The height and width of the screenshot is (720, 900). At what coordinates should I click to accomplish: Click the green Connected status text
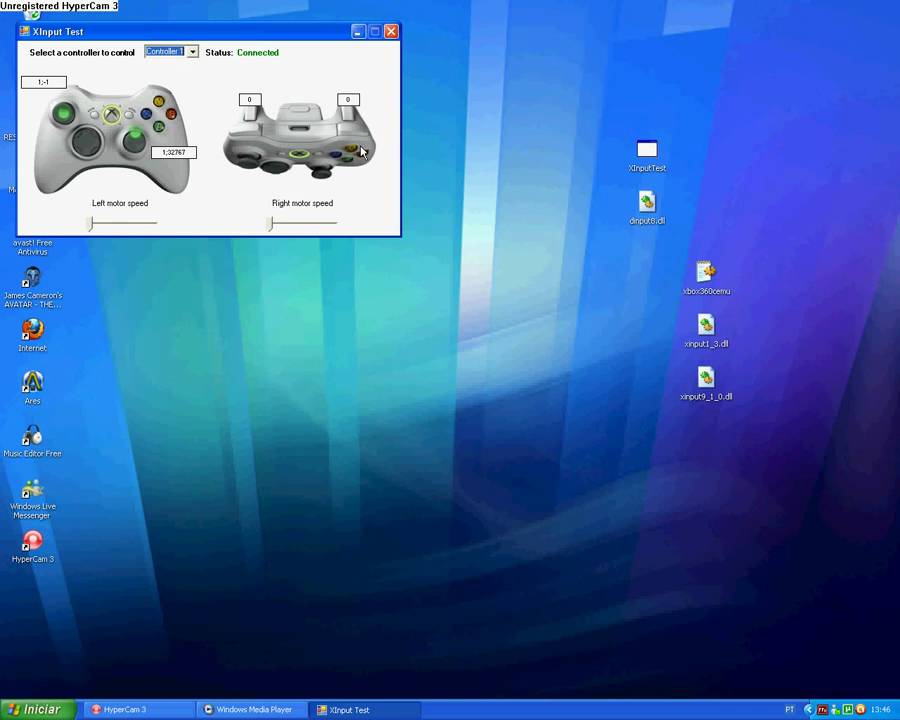[x=258, y=52]
